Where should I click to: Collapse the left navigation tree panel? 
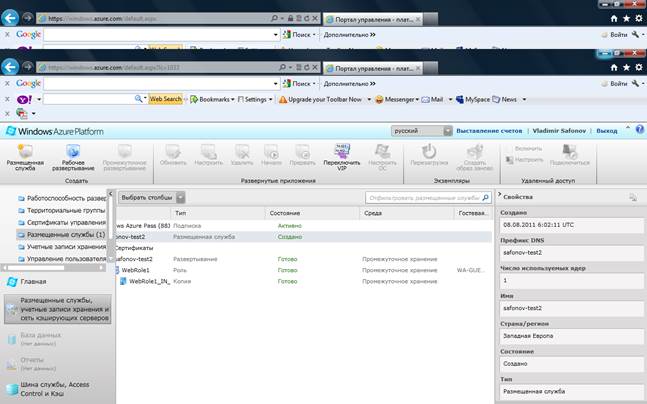110,194
